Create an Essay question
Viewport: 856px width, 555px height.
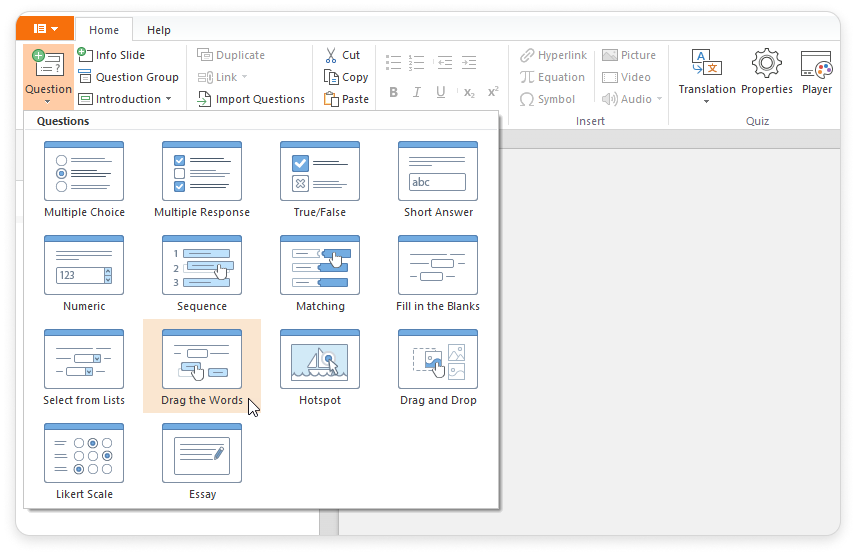(x=202, y=461)
